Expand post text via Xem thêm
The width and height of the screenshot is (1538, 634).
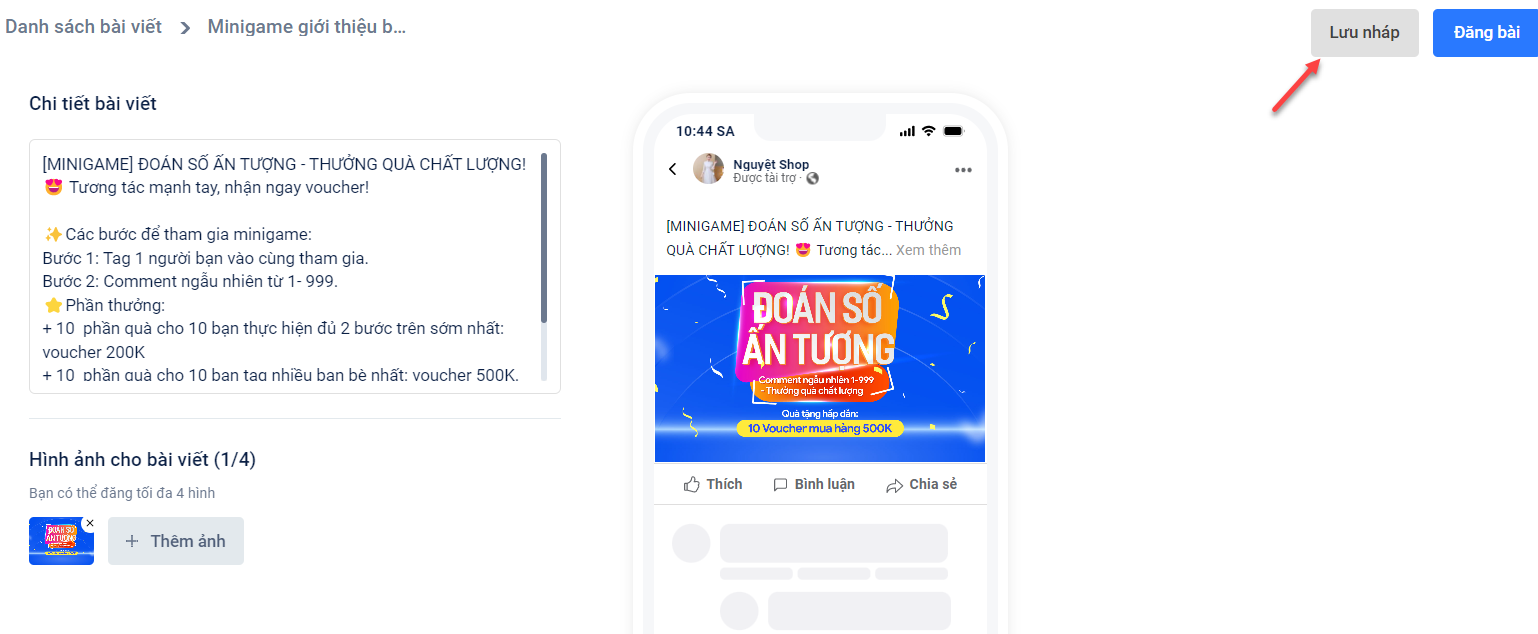tap(928, 250)
